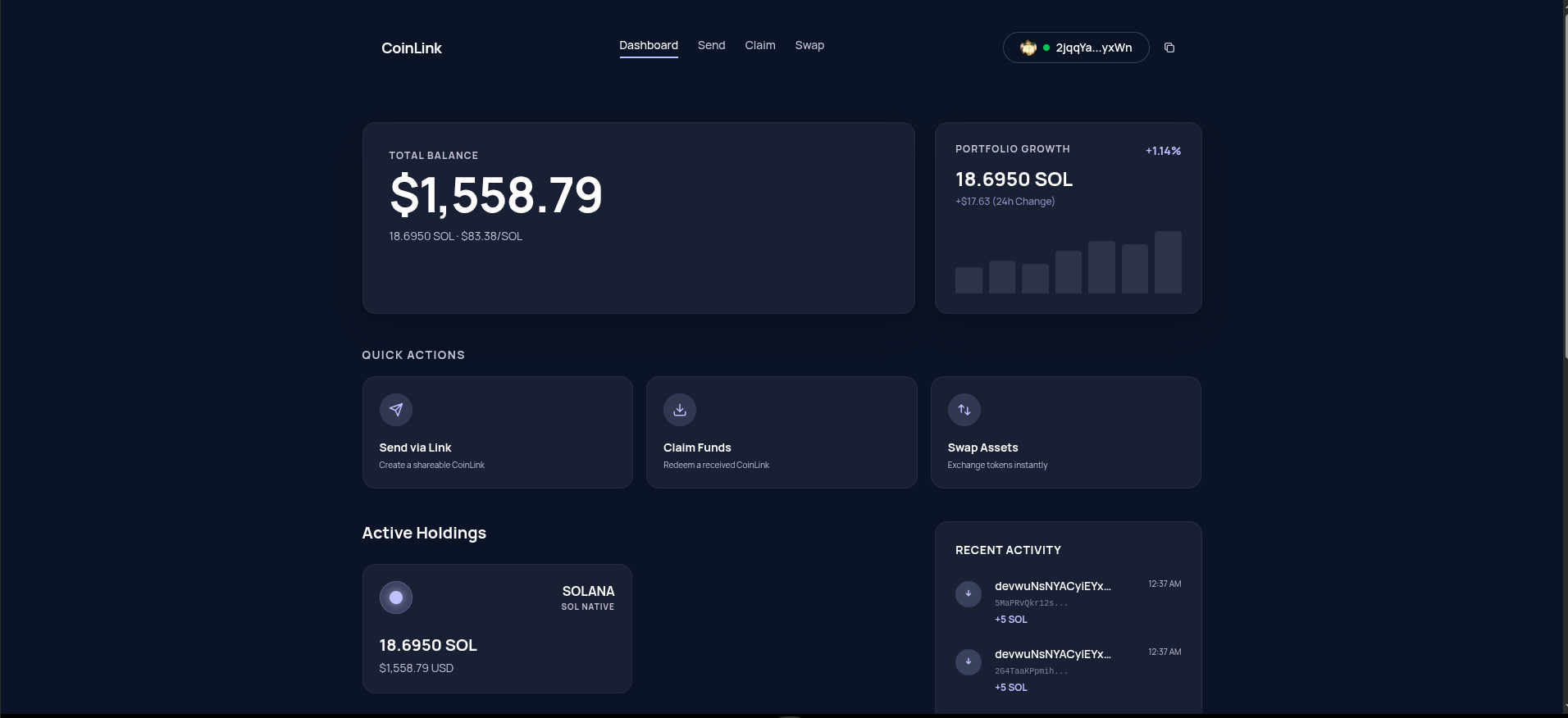Click the wallet avatar icon
The width and height of the screenshot is (1568, 718).
[x=1028, y=48]
